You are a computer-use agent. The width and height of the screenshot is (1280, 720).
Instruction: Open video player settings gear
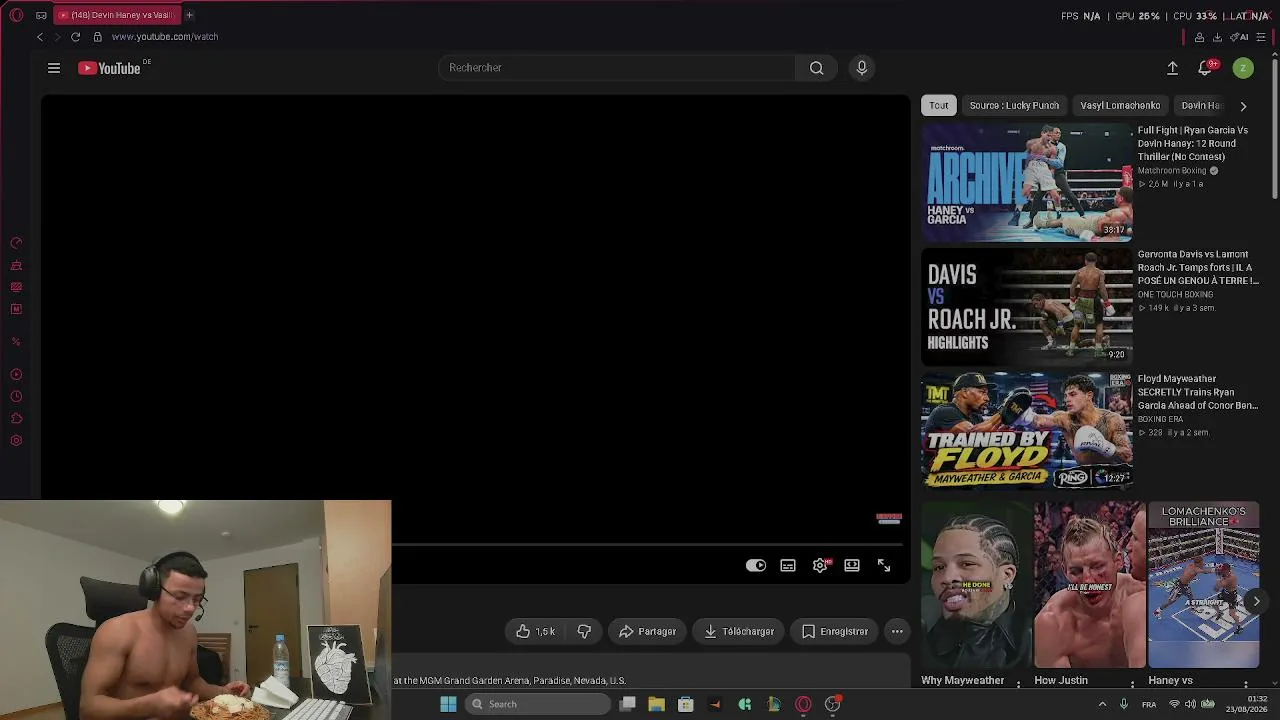pos(820,566)
